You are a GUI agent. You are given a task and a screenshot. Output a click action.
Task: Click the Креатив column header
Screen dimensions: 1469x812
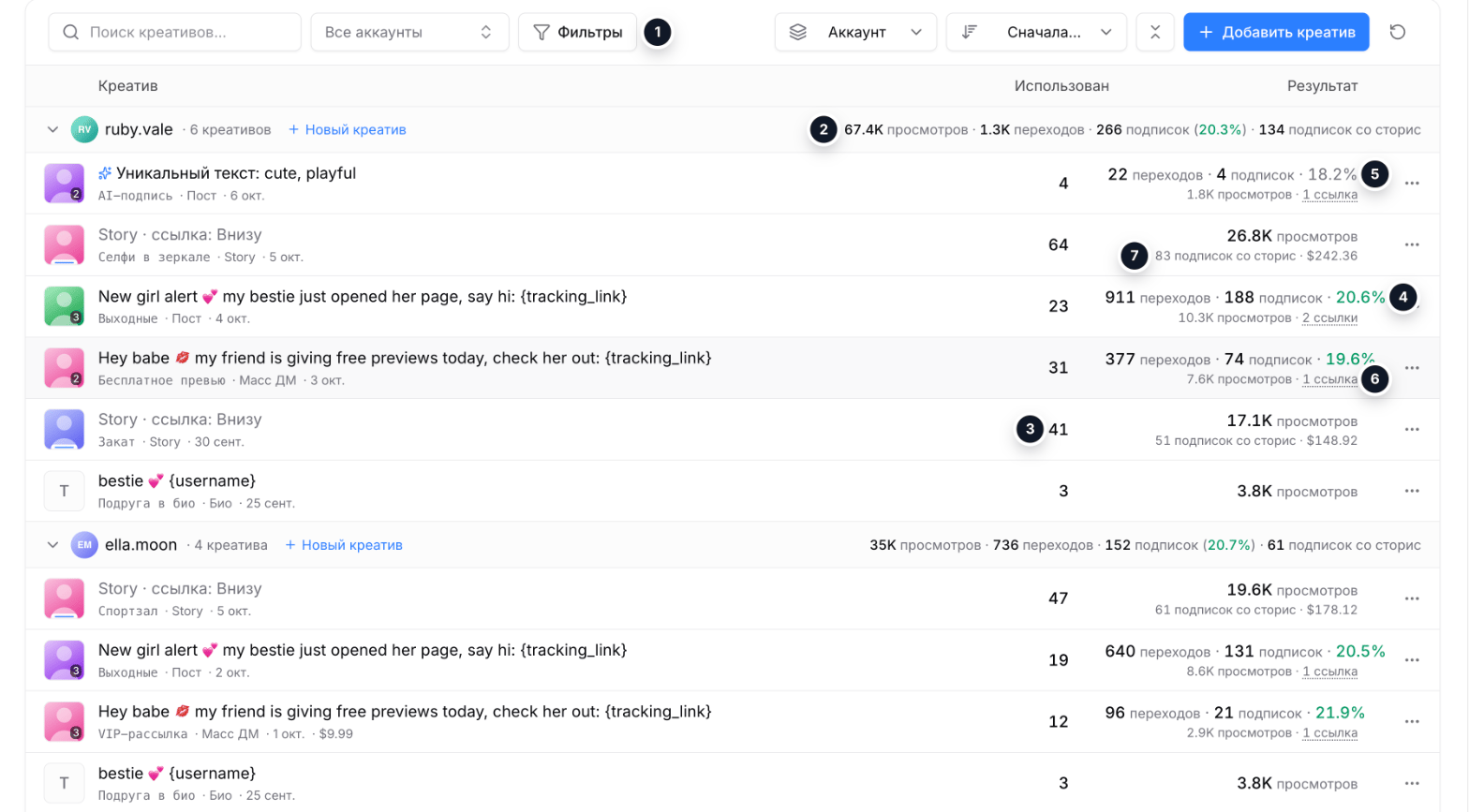pos(128,86)
